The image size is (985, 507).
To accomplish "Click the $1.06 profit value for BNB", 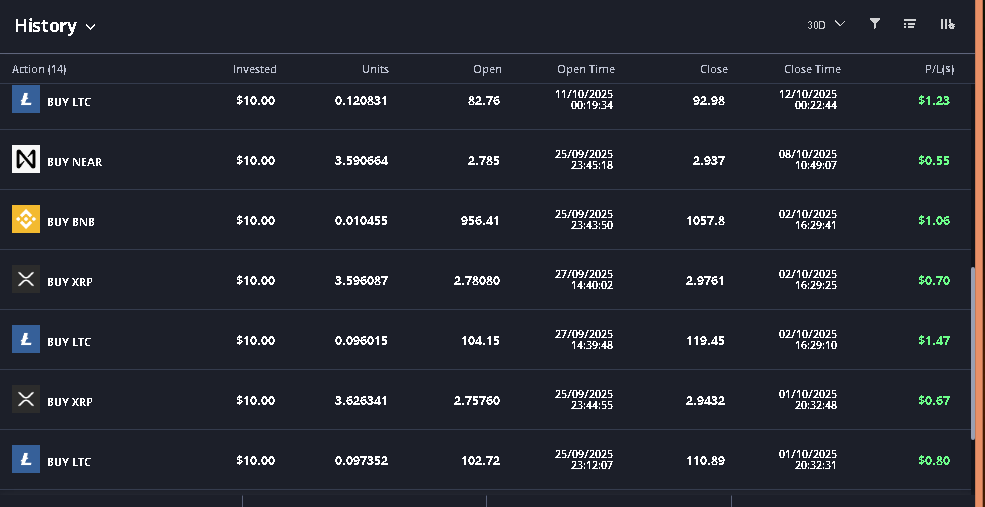I will point(934,220).
